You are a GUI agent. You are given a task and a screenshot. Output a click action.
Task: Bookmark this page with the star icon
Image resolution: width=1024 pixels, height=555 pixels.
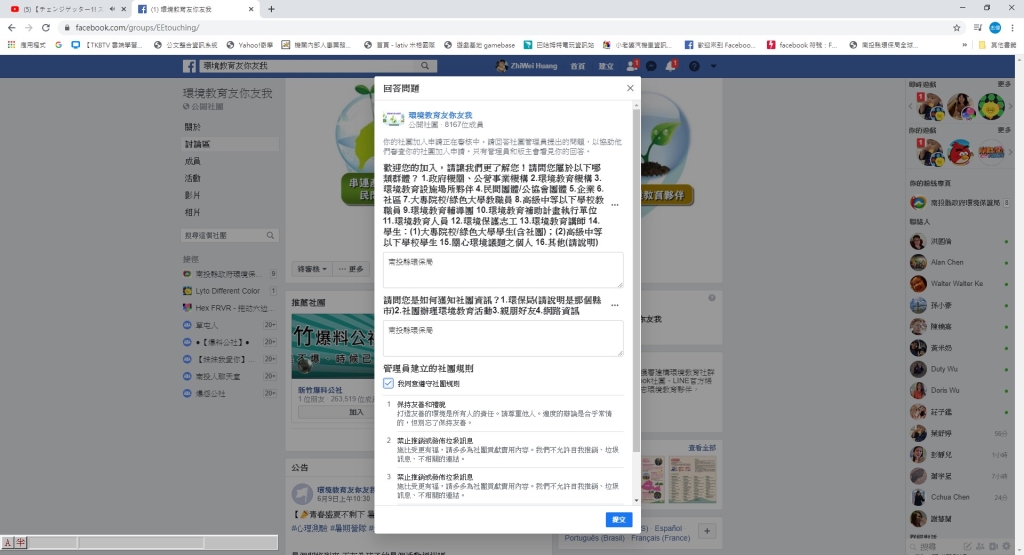point(957,27)
